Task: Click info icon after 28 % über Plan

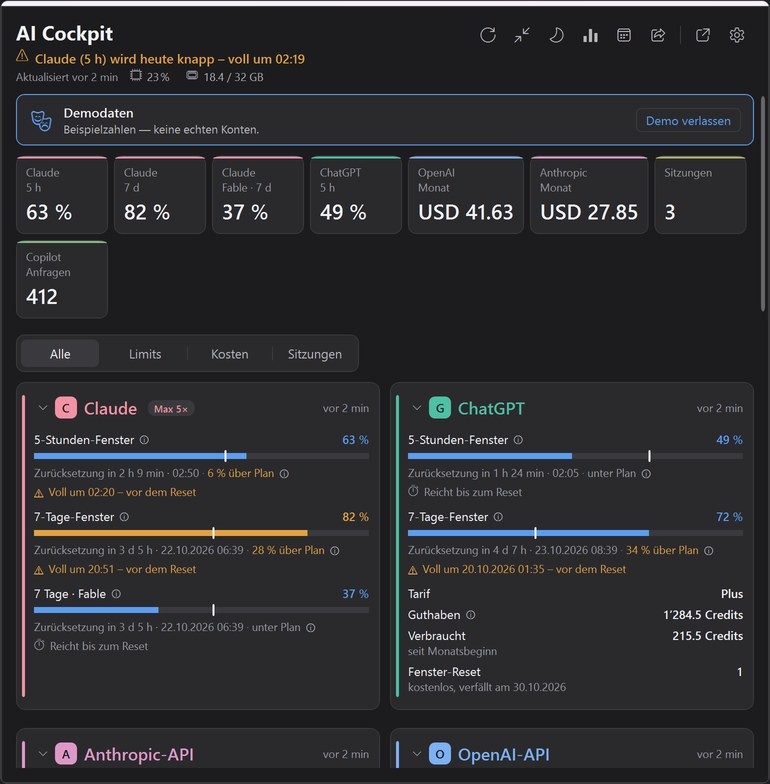Action: [334, 550]
